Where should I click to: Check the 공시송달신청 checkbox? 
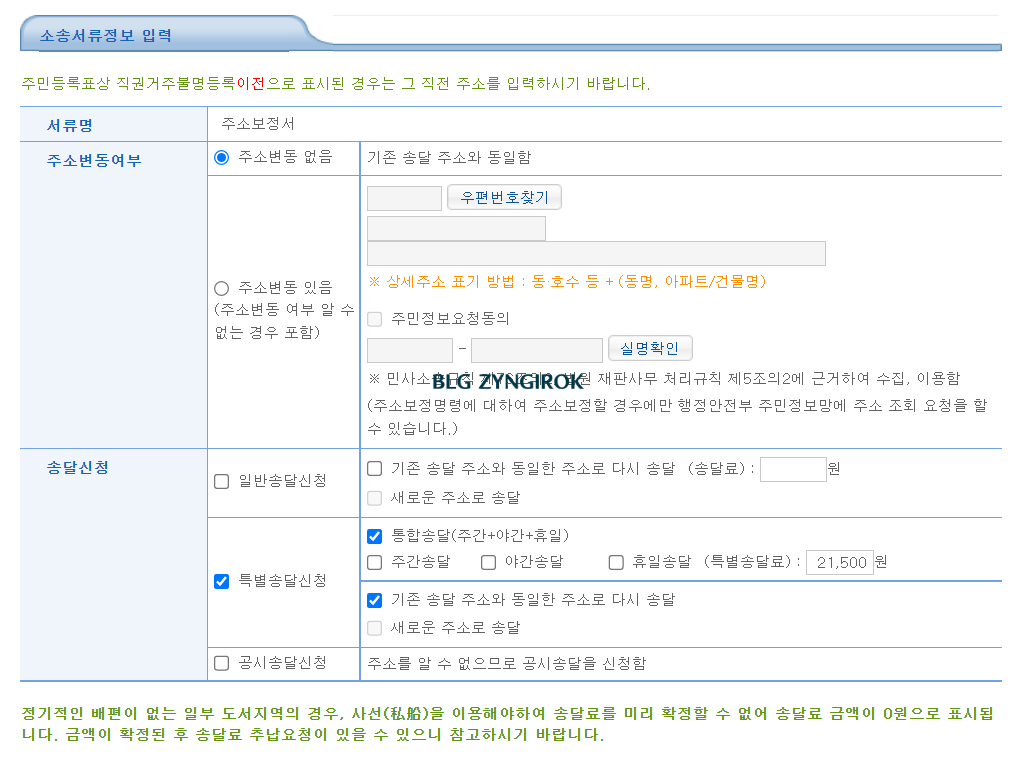pos(220,661)
